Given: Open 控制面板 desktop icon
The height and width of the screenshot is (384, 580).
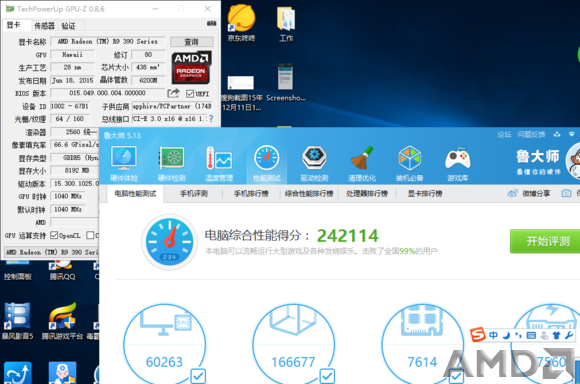Looking at the screenshot, I should click(x=17, y=270).
